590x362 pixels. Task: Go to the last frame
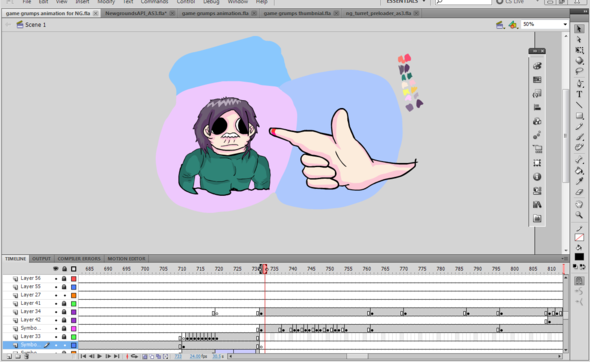117,356
